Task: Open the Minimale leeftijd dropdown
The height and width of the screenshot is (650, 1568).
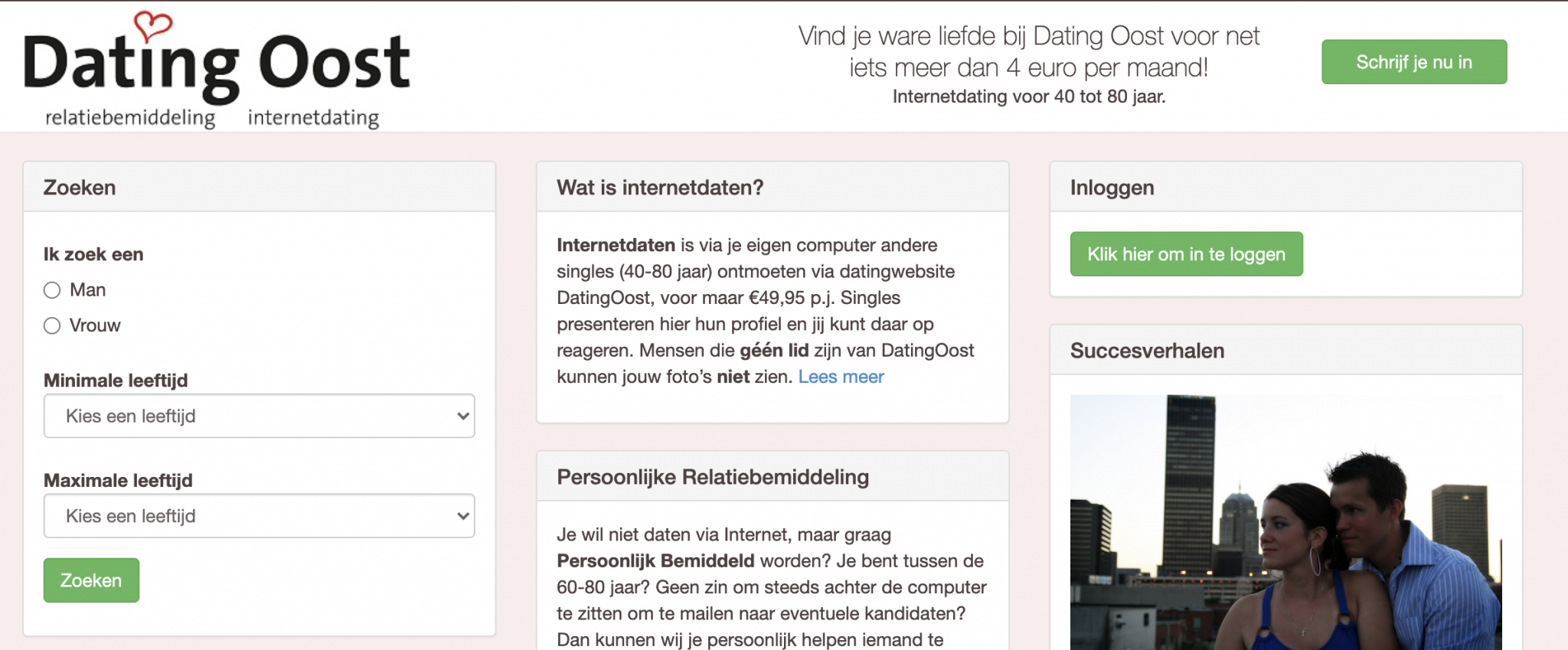Action: 259,416
